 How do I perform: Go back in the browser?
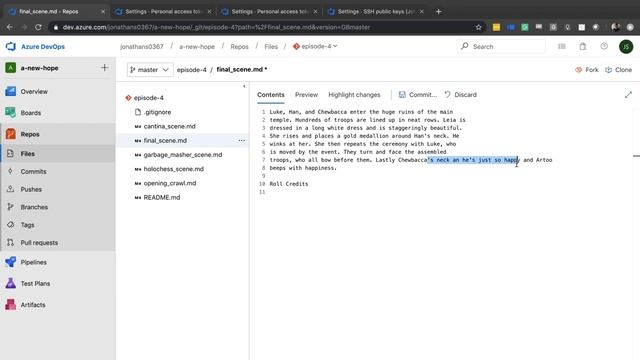pyautogui.click(x=10, y=27)
